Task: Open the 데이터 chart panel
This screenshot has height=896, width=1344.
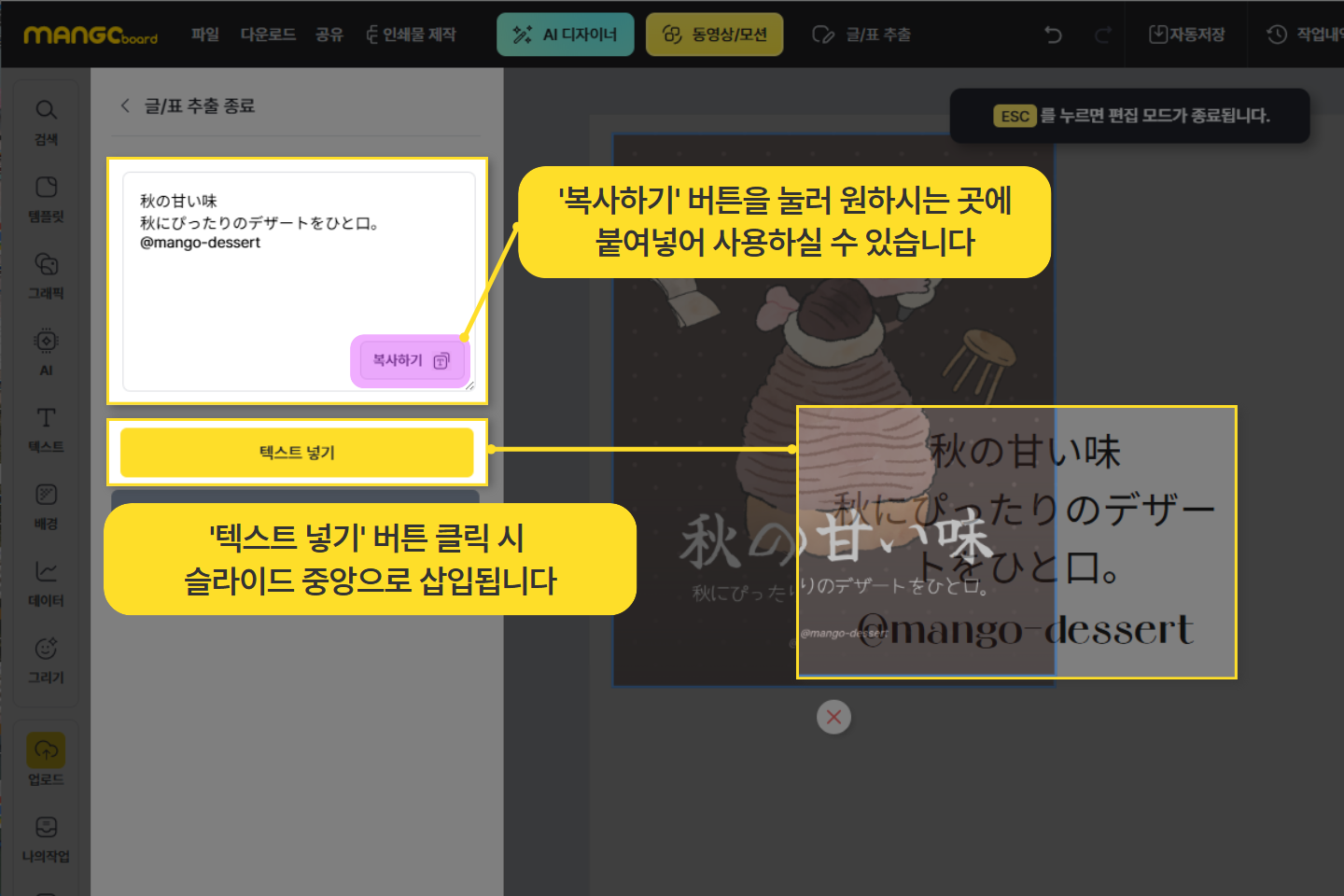Action: click(46, 582)
